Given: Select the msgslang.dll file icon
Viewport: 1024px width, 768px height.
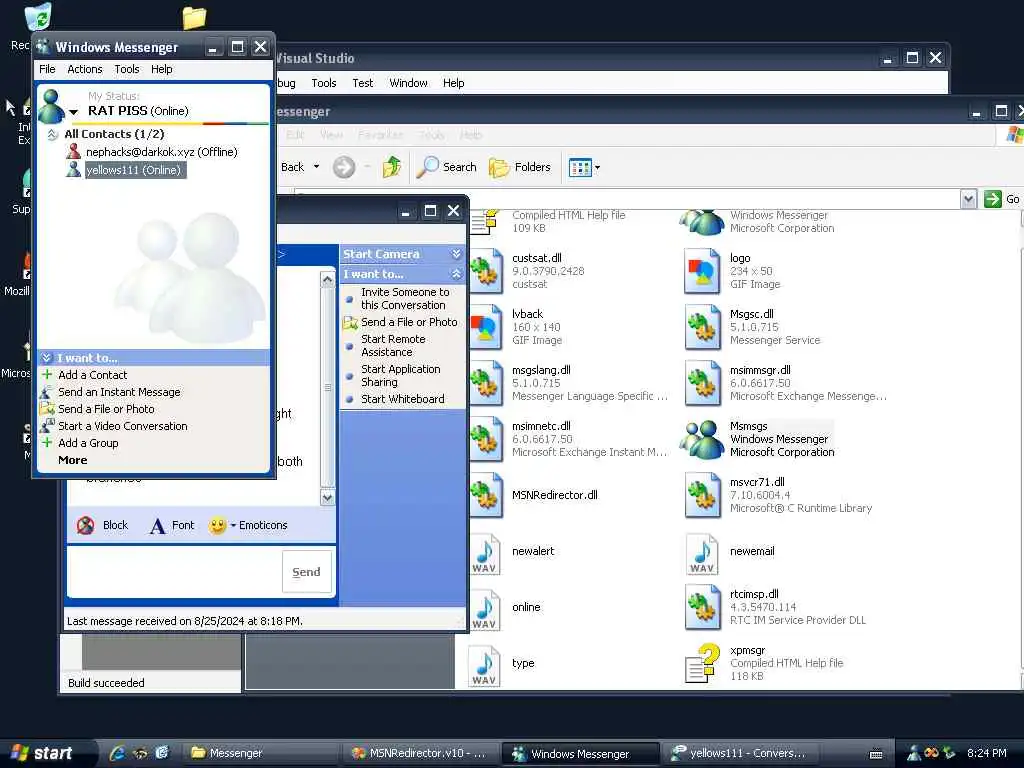Looking at the screenshot, I should [x=486, y=383].
